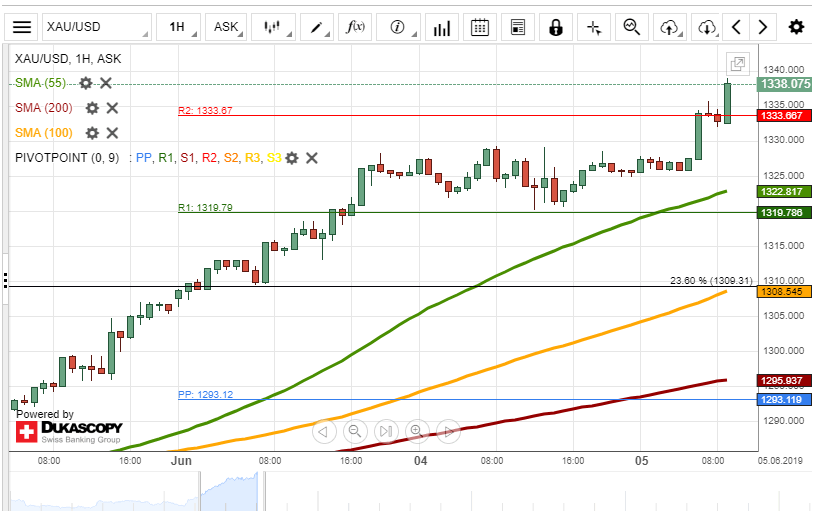Click the R2 price label 1333.667
The height and width of the screenshot is (518, 816).
tap(784, 116)
